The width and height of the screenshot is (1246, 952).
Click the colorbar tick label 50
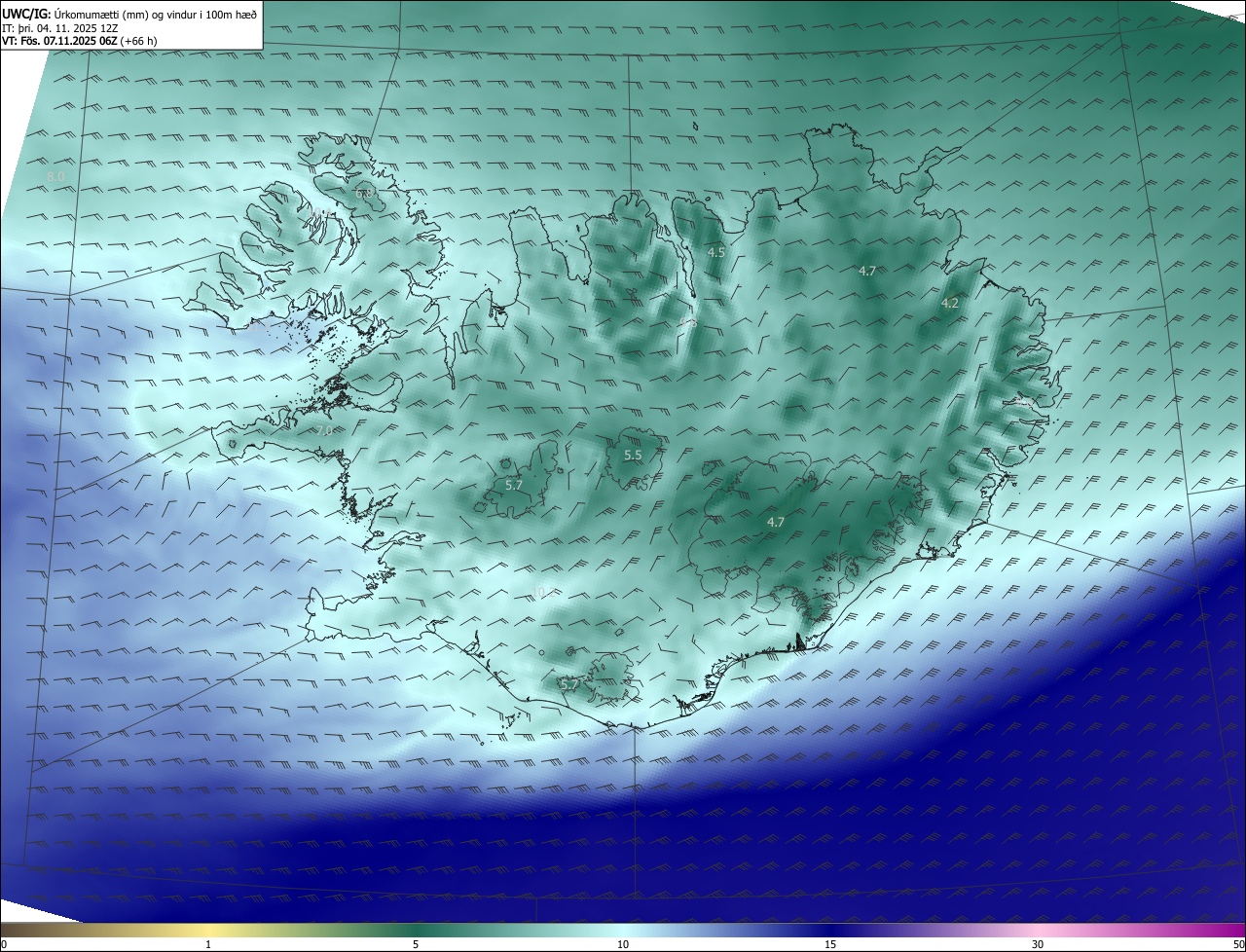[1238, 944]
